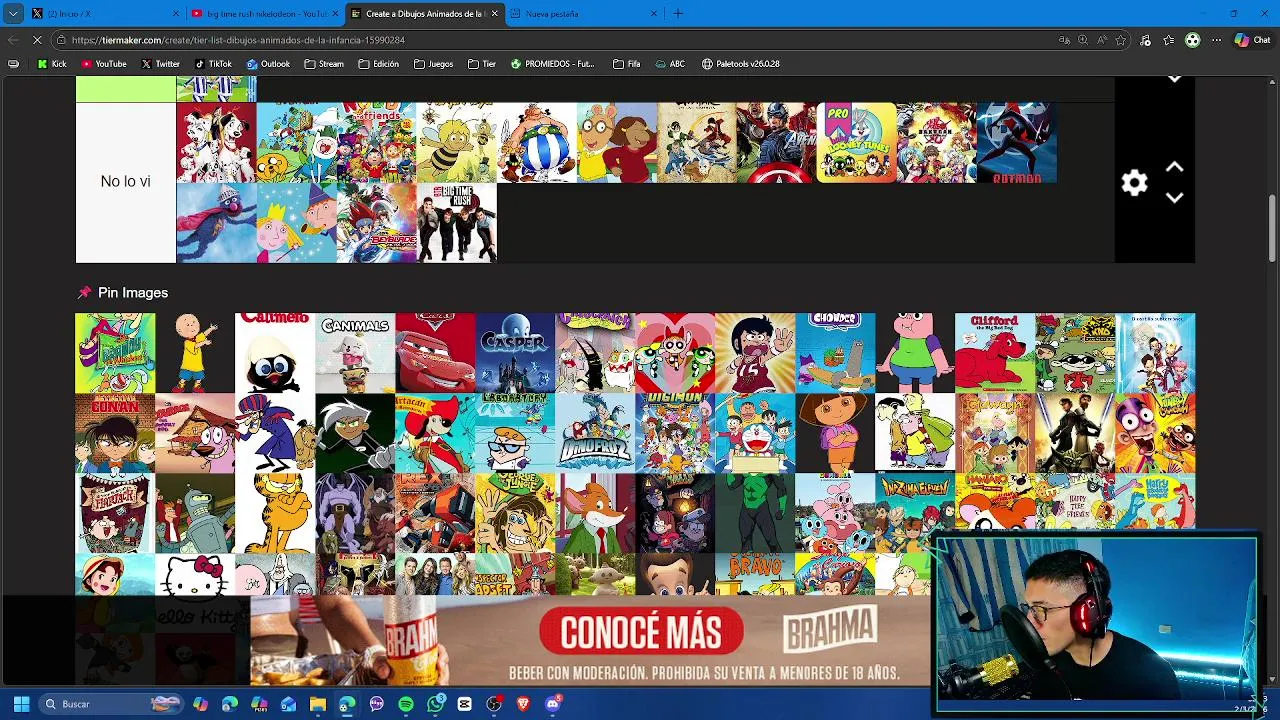Open the Paletools v26.0.28 bookmark
The height and width of the screenshot is (720, 1280).
(740, 64)
